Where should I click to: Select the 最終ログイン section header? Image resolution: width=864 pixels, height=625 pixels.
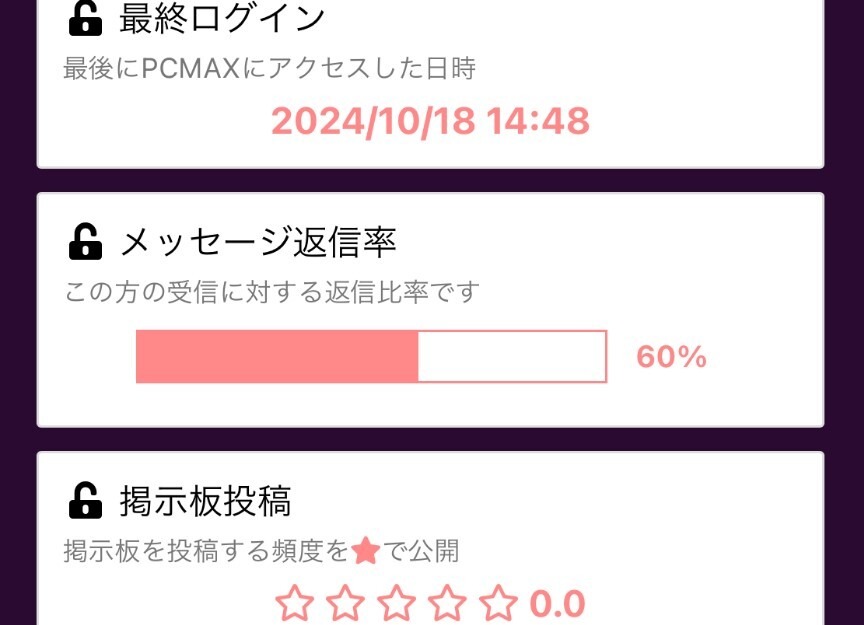220,15
